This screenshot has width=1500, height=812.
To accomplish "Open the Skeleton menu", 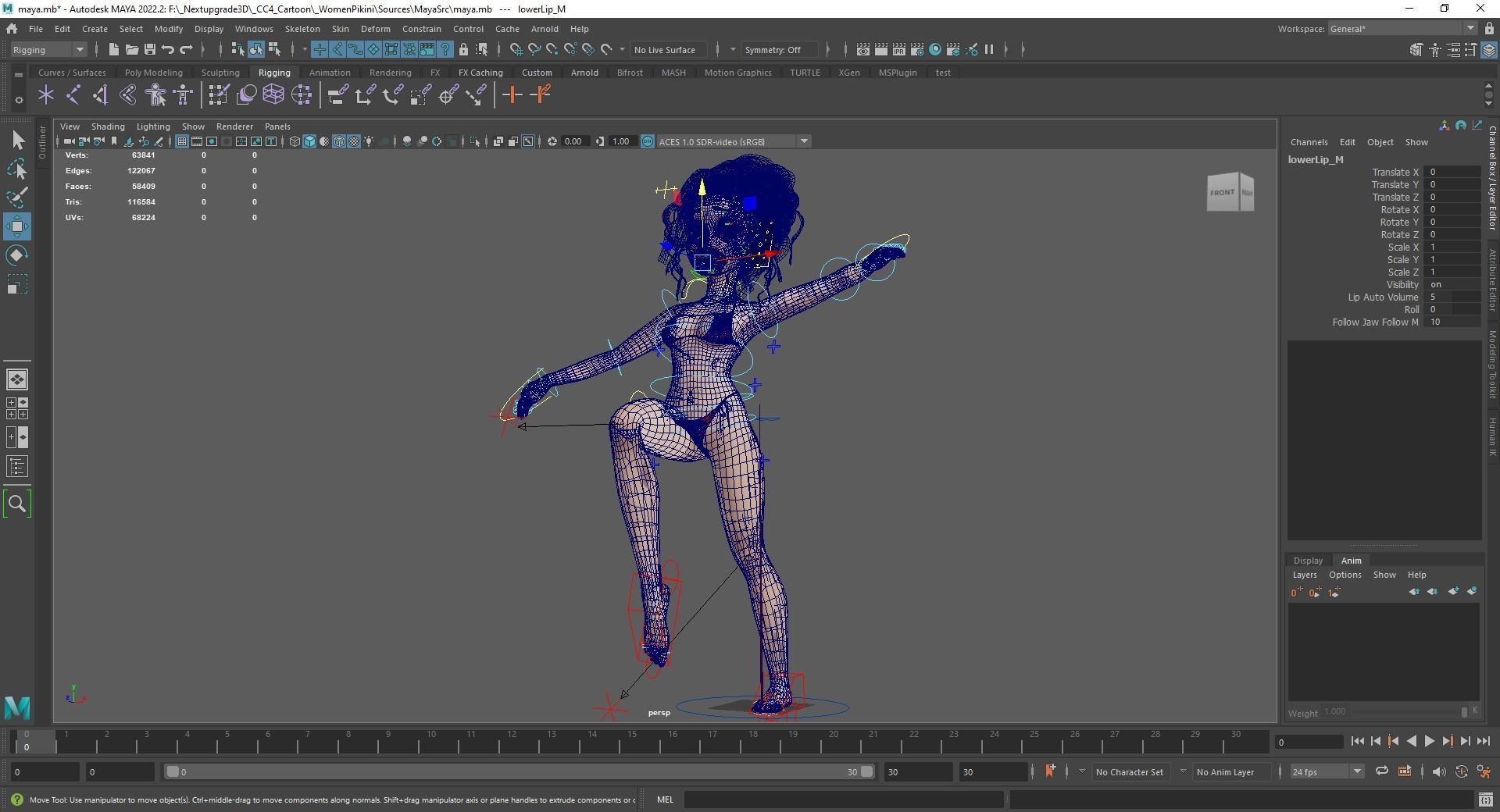I will click(x=302, y=29).
